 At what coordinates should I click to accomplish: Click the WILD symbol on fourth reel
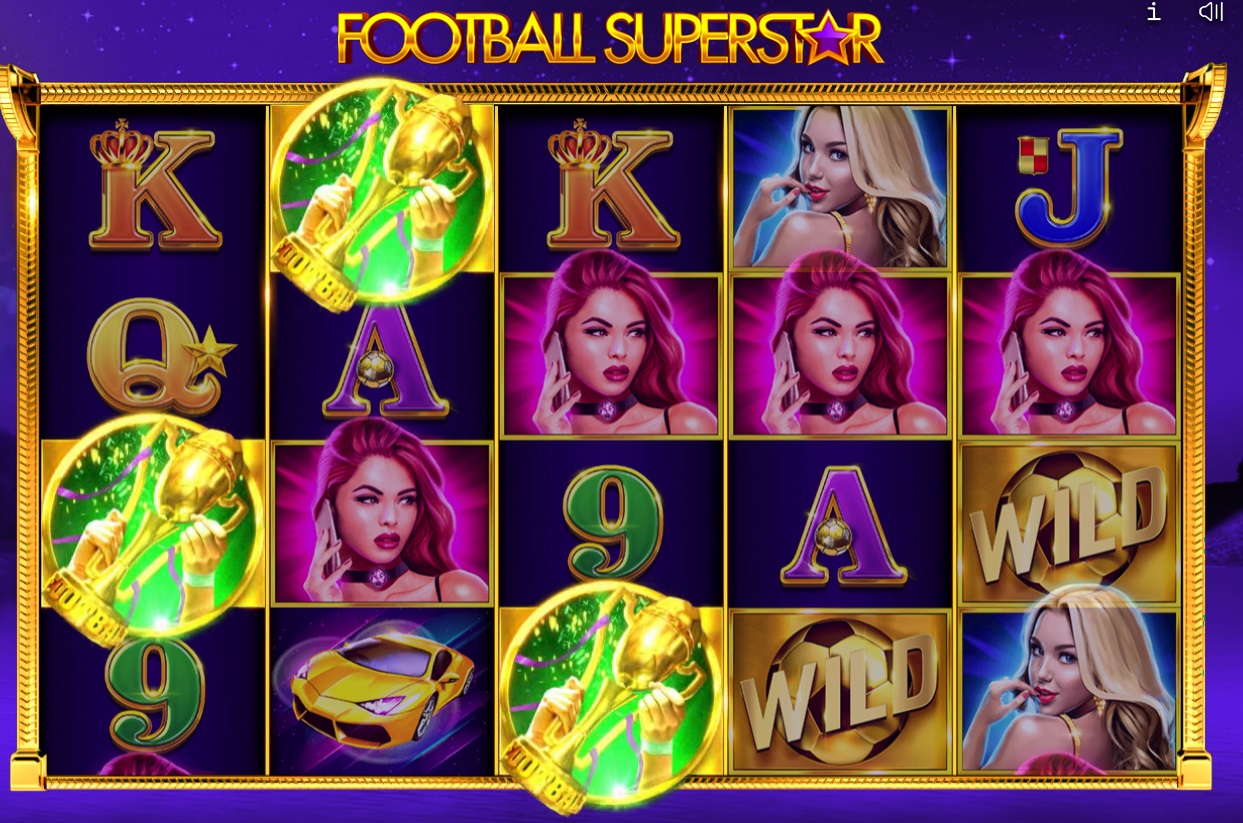[840, 691]
